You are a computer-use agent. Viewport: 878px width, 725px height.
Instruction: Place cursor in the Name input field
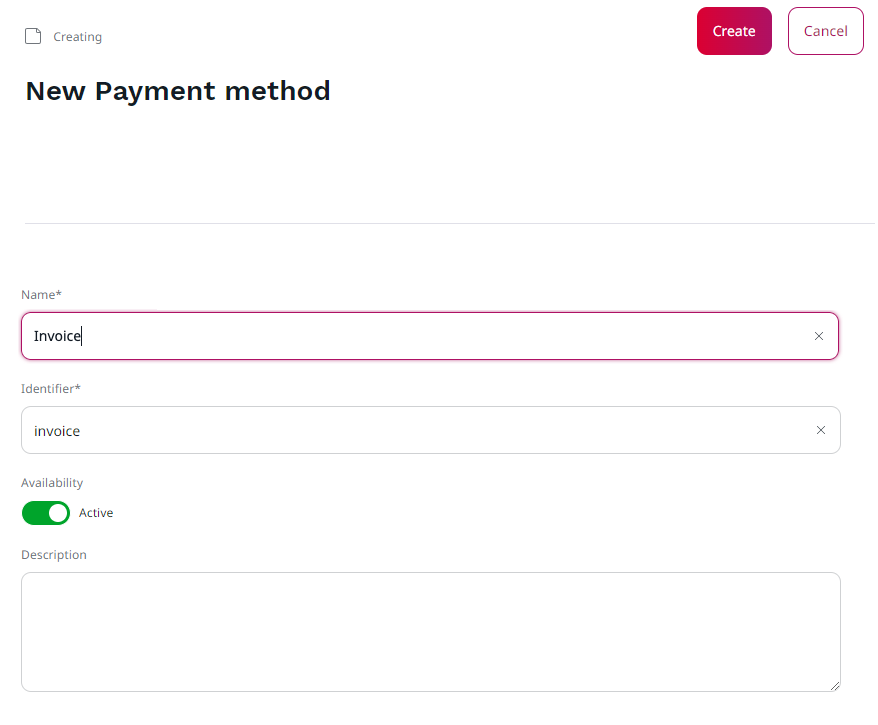[400, 336]
